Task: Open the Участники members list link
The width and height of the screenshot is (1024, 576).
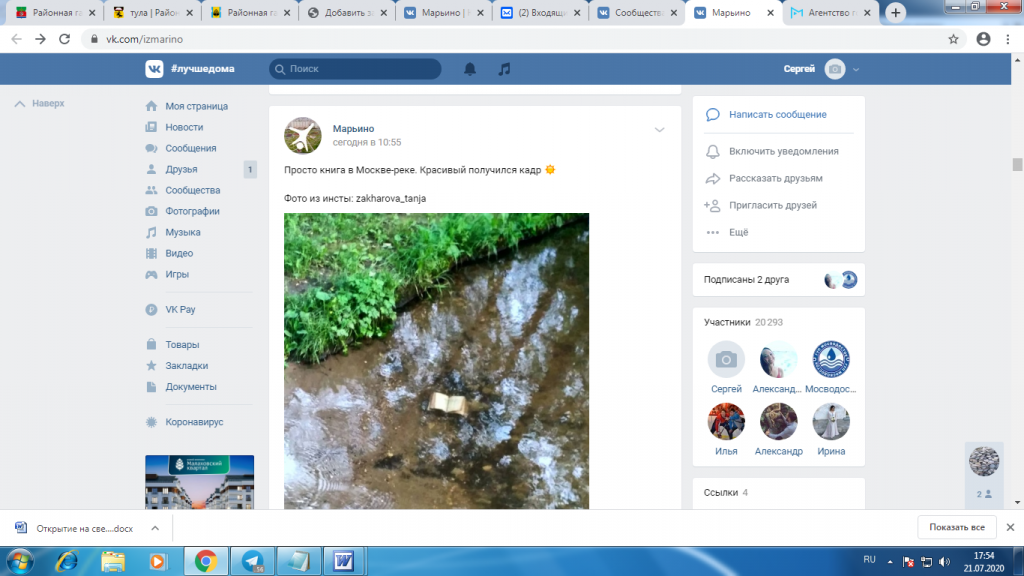Action: (x=727, y=322)
